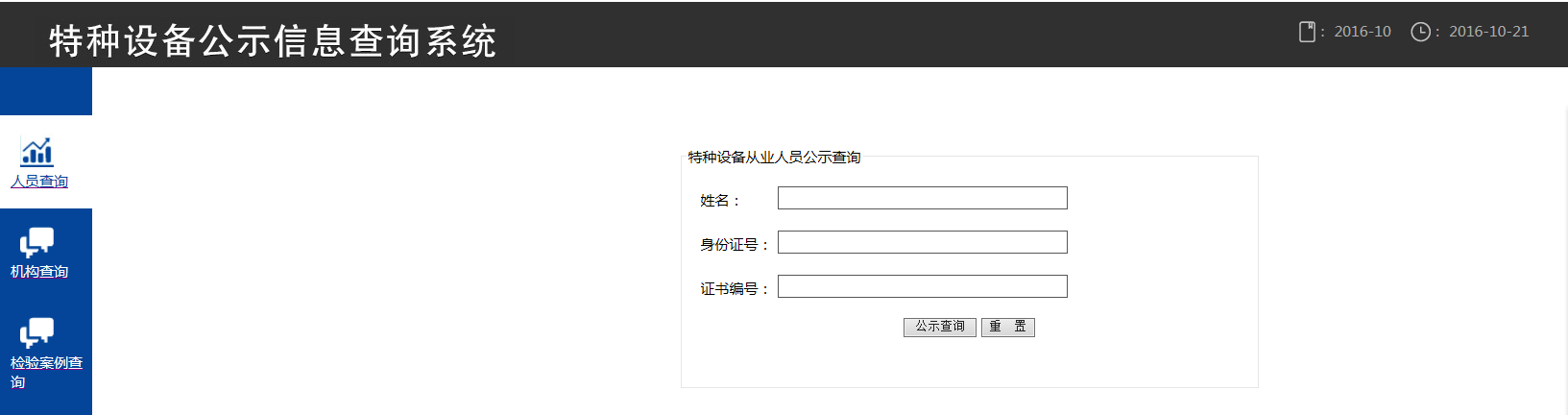Screen dimensions: 1568x415
Task: Select the 机构查询 menu label
Action: (x=39, y=272)
